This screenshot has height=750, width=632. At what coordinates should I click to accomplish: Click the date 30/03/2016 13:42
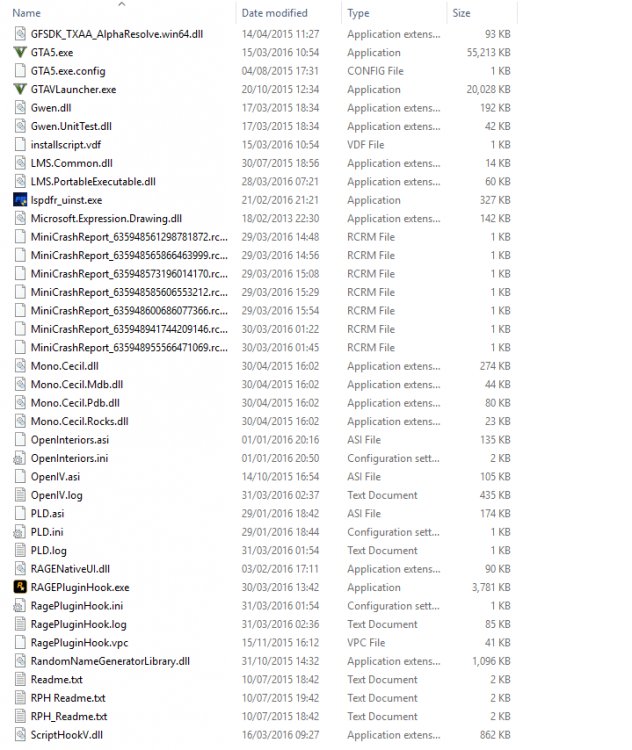280,587
